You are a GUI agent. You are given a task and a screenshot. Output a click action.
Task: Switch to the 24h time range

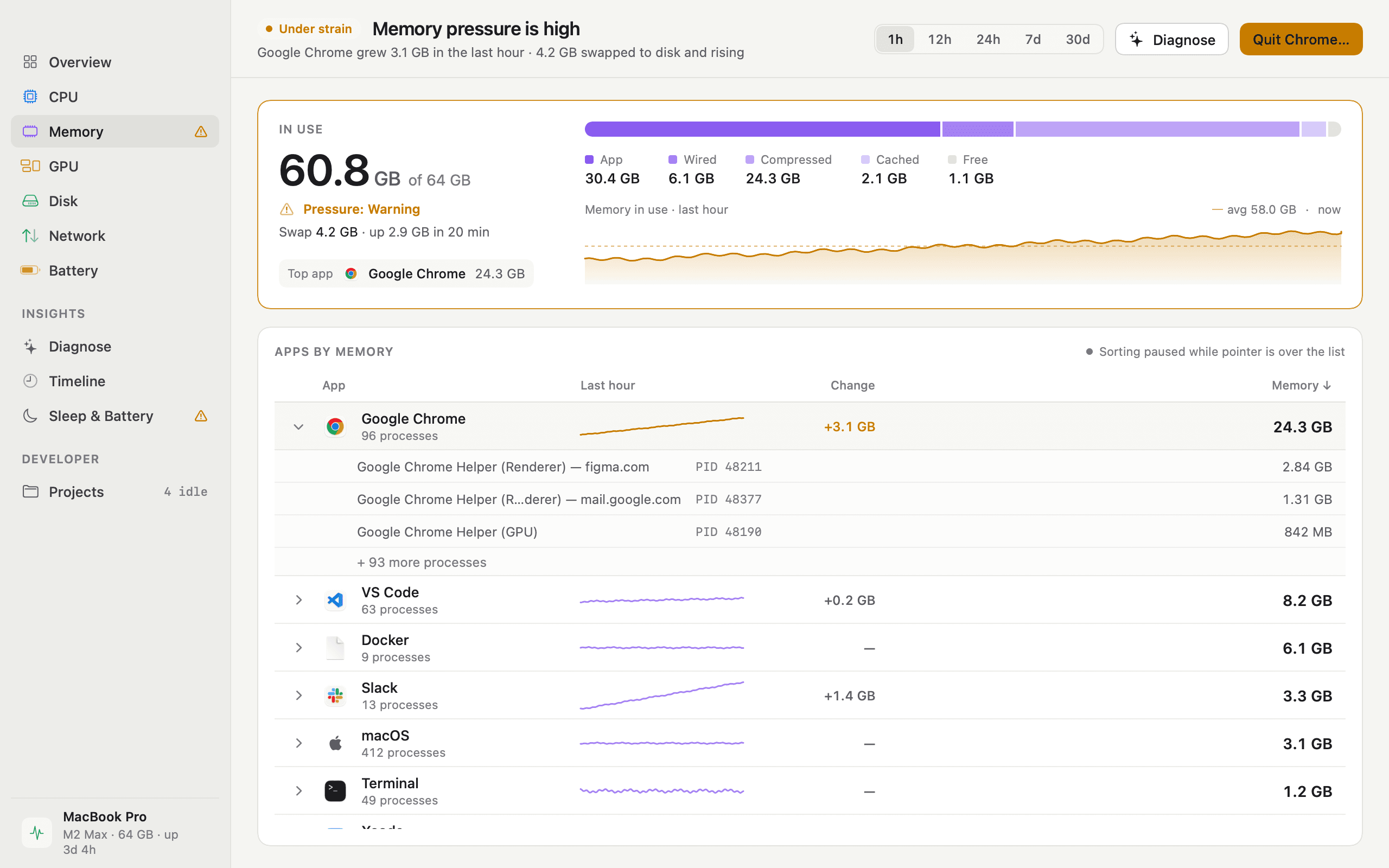click(x=988, y=39)
